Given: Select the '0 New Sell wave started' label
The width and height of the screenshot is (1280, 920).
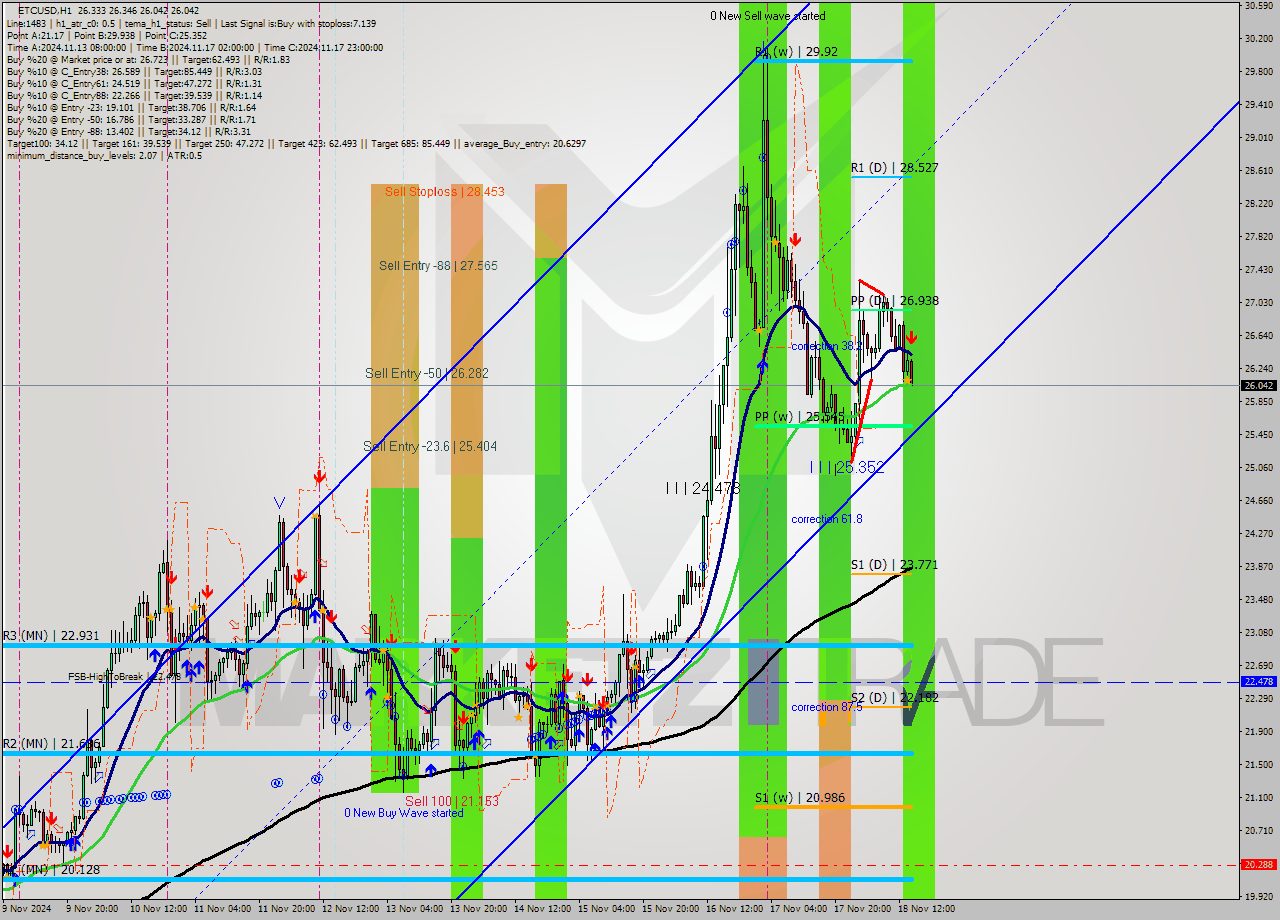Looking at the screenshot, I should [x=768, y=16].
